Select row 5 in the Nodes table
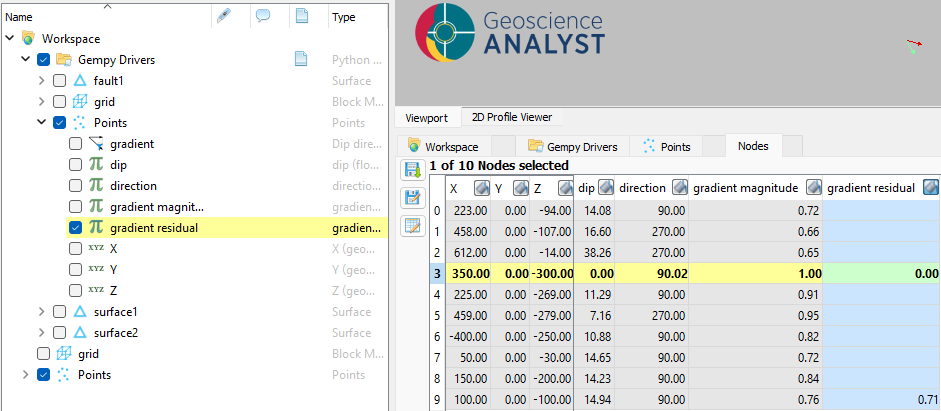 (437, 314)
